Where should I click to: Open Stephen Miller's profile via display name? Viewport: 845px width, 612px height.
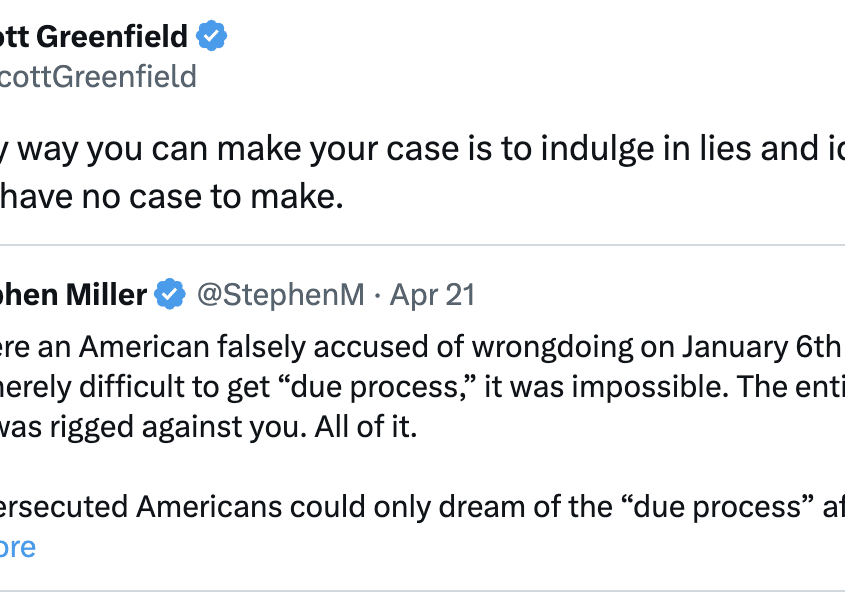point(73,295)
